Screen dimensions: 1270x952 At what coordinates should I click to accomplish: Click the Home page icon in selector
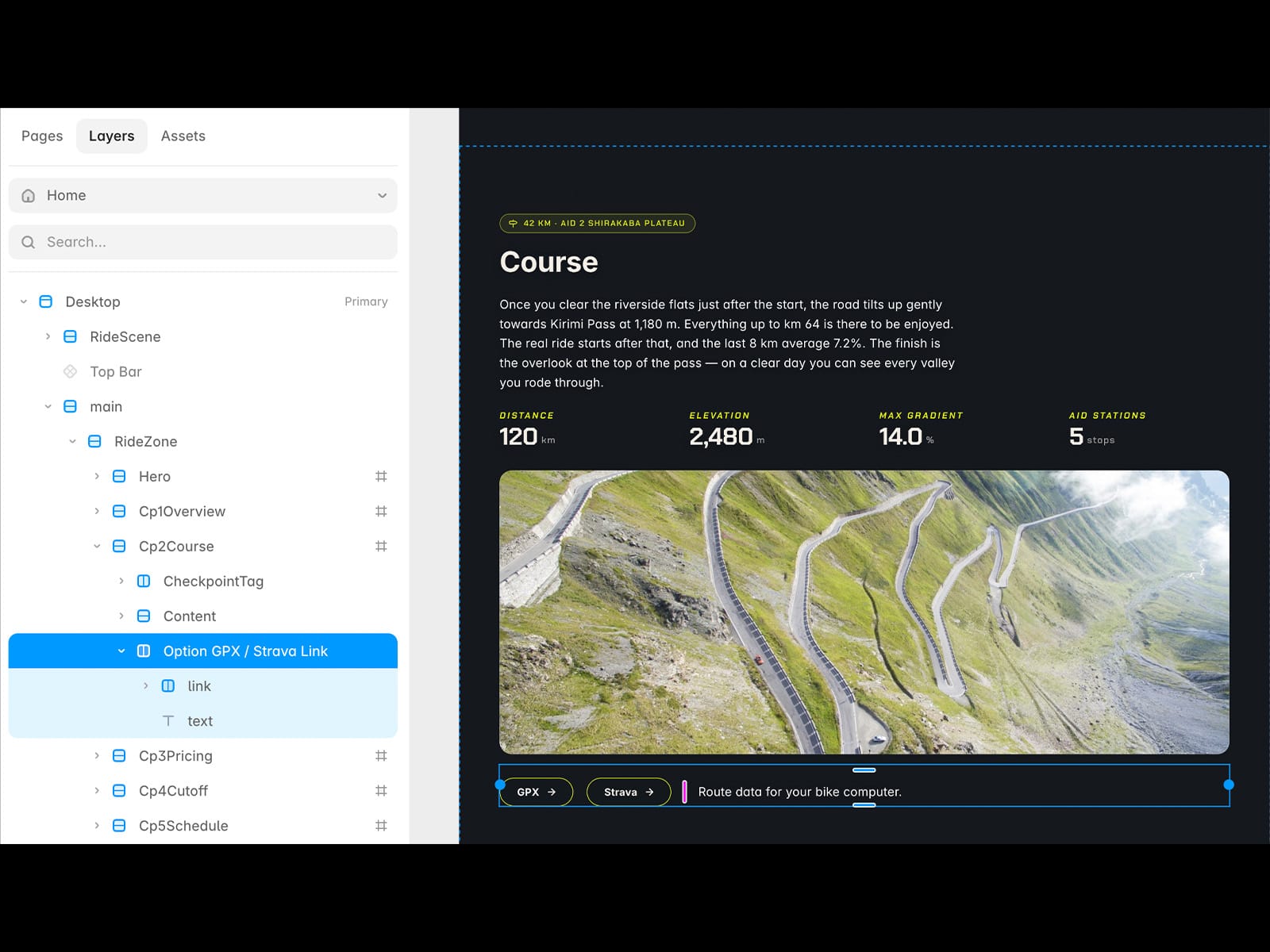[x=29, y=195]
